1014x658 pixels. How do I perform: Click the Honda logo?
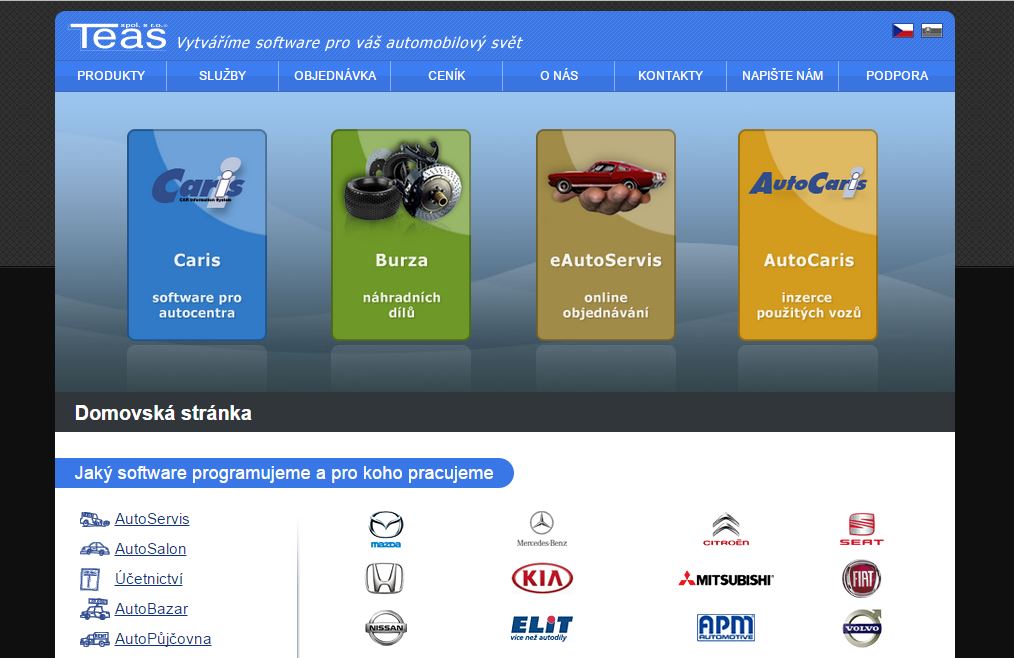coord(384,578)
